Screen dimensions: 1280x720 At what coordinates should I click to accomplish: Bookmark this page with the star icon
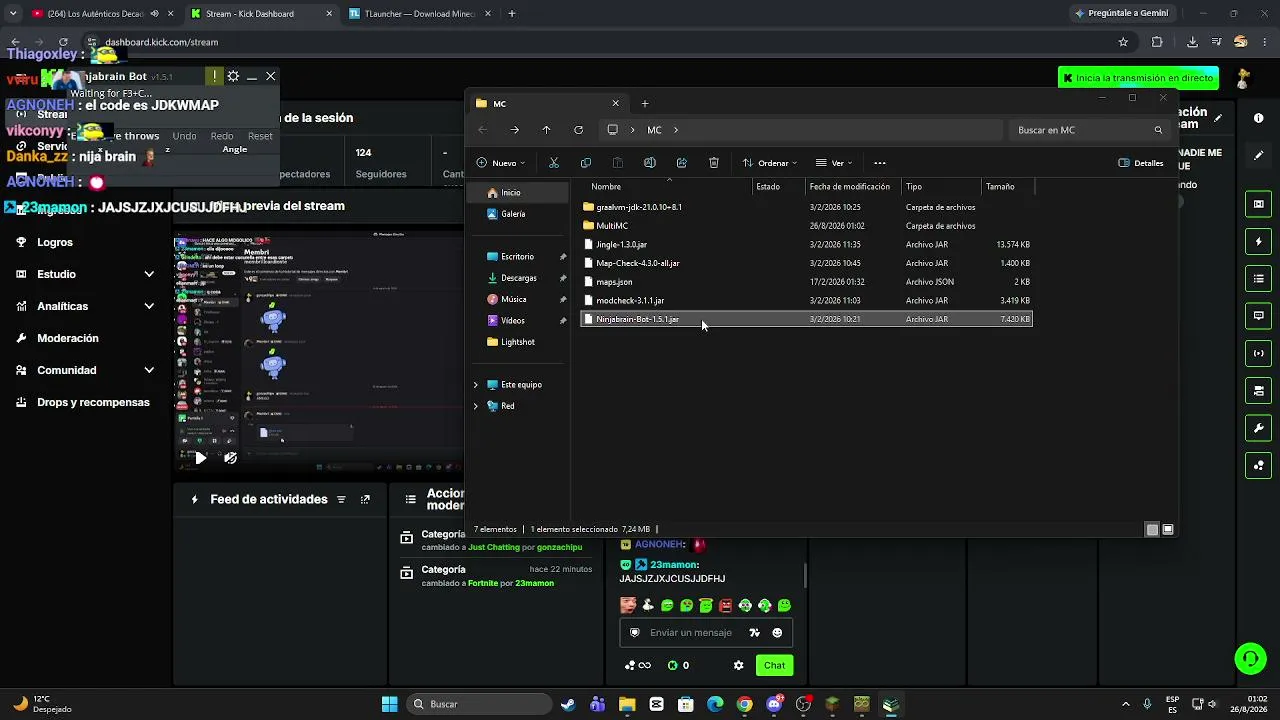coord(1123,42)
